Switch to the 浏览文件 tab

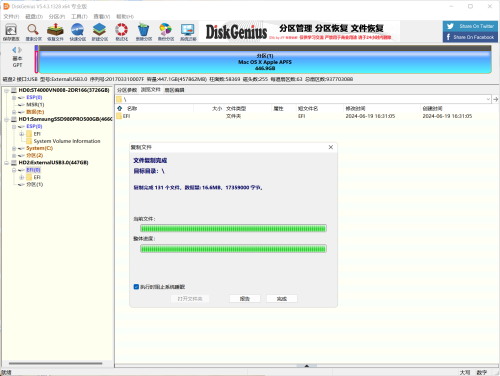tap(151, 90)
